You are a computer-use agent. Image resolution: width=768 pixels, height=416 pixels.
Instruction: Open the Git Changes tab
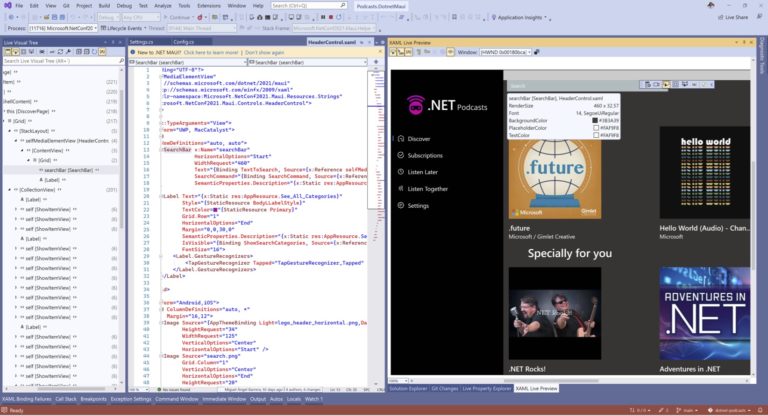coord(445,389)
